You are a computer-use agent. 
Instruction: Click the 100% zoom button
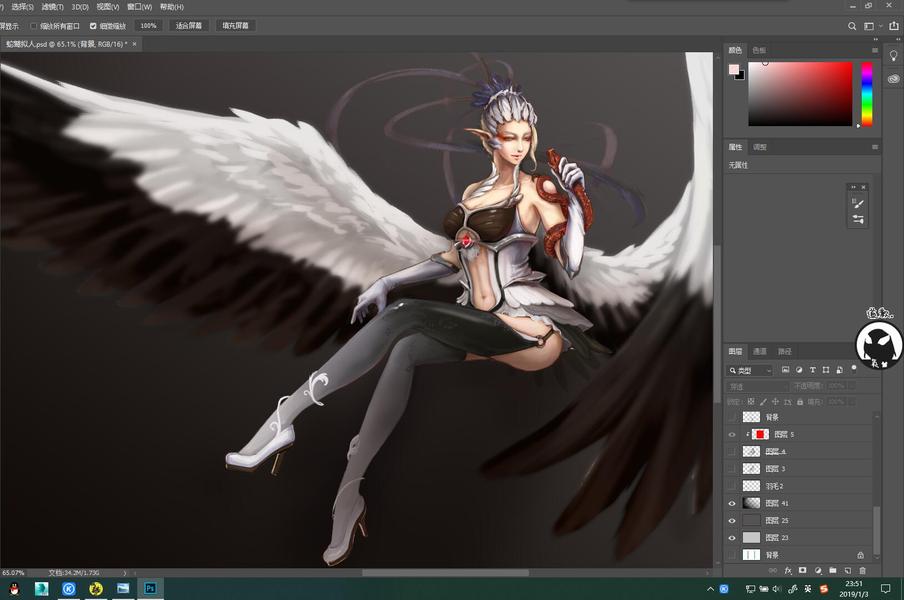149,26
